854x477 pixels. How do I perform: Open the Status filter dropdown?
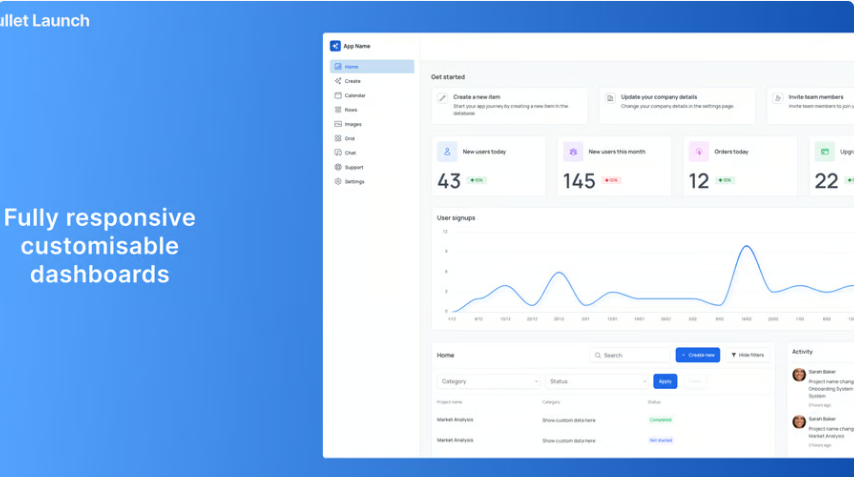[596, 381]
